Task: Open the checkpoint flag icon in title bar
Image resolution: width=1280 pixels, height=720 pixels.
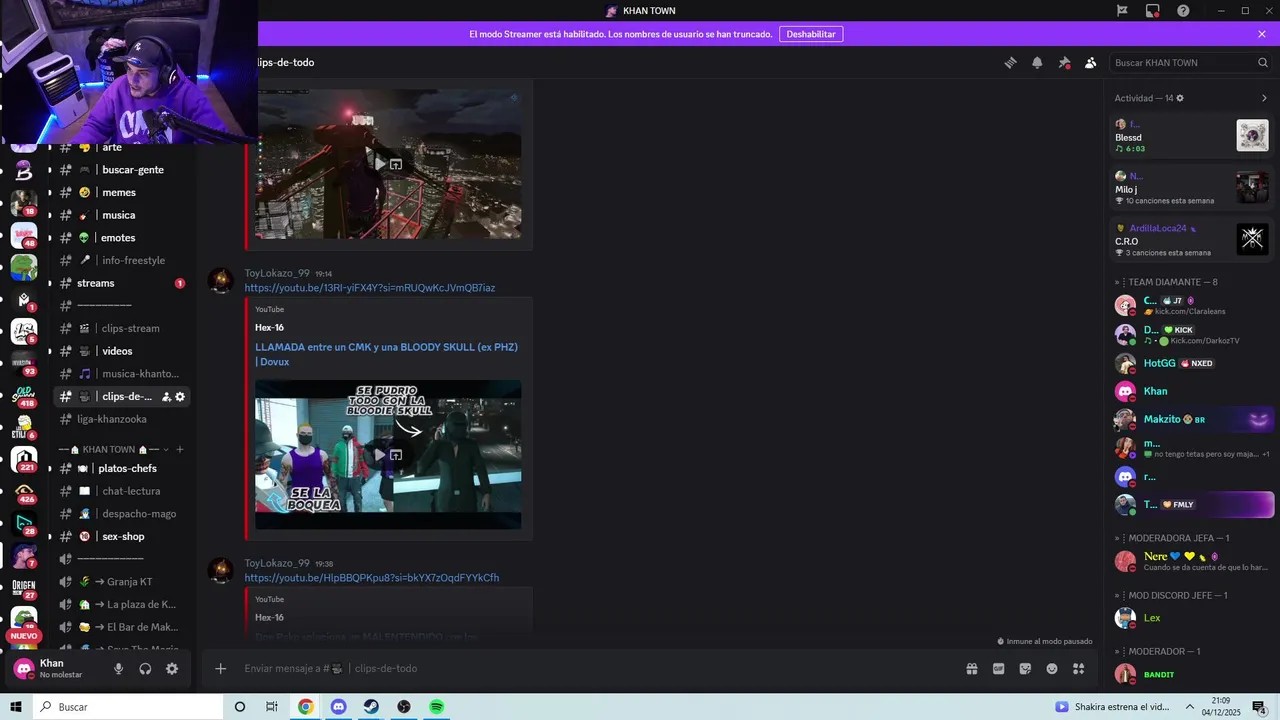Action: coord(1122,11)
